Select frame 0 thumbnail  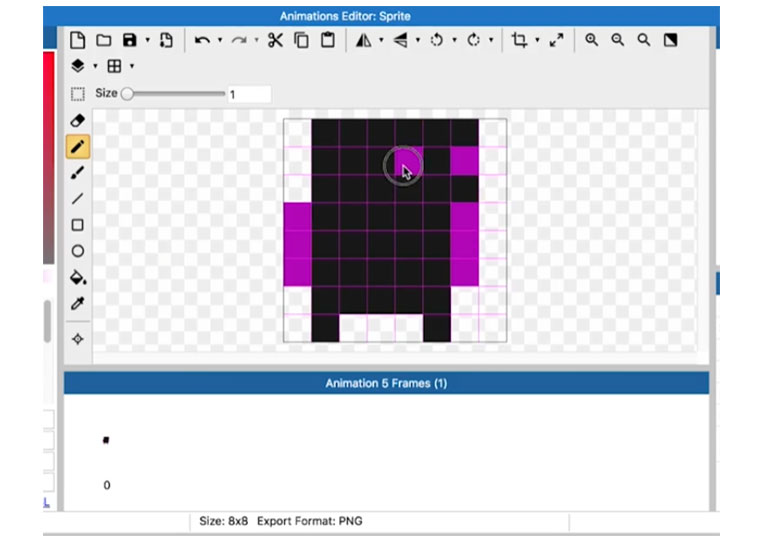tap(106, 440)
